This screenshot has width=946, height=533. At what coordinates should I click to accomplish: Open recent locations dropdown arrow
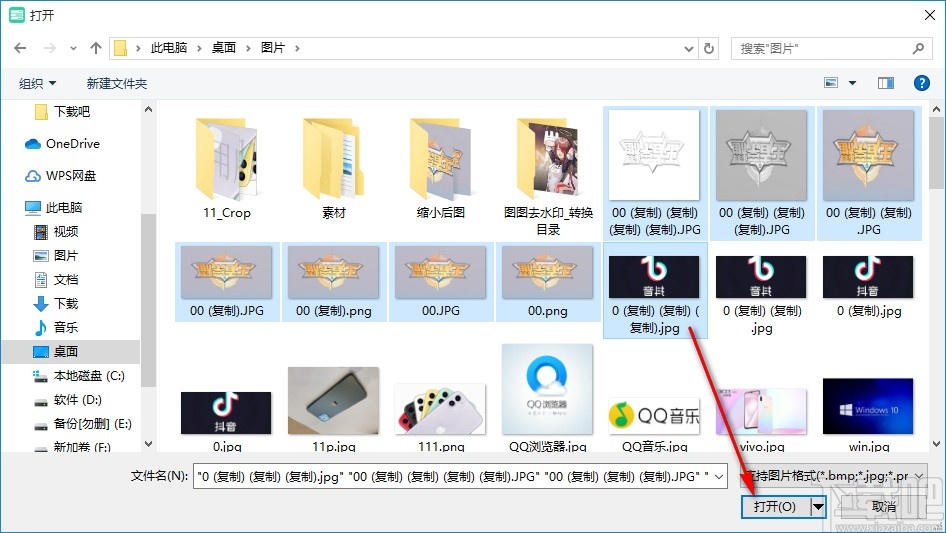73,48
